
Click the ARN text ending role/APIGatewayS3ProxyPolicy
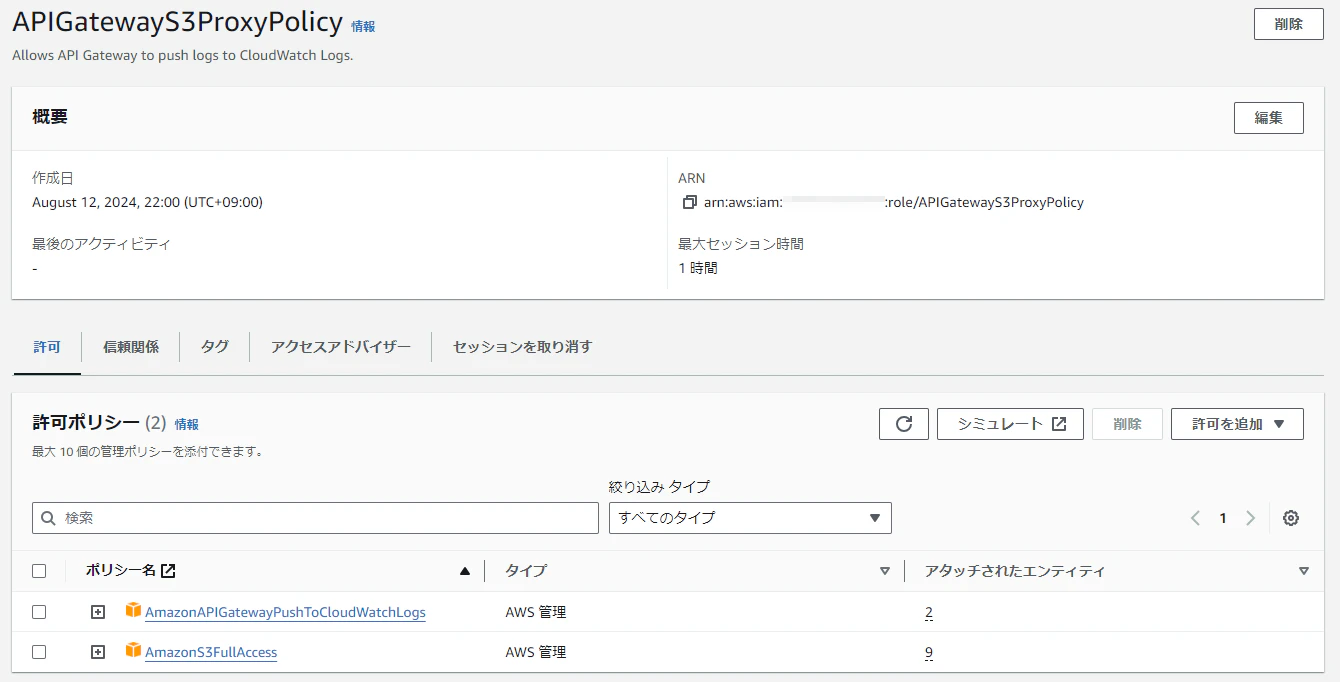[x=894, y=202]
